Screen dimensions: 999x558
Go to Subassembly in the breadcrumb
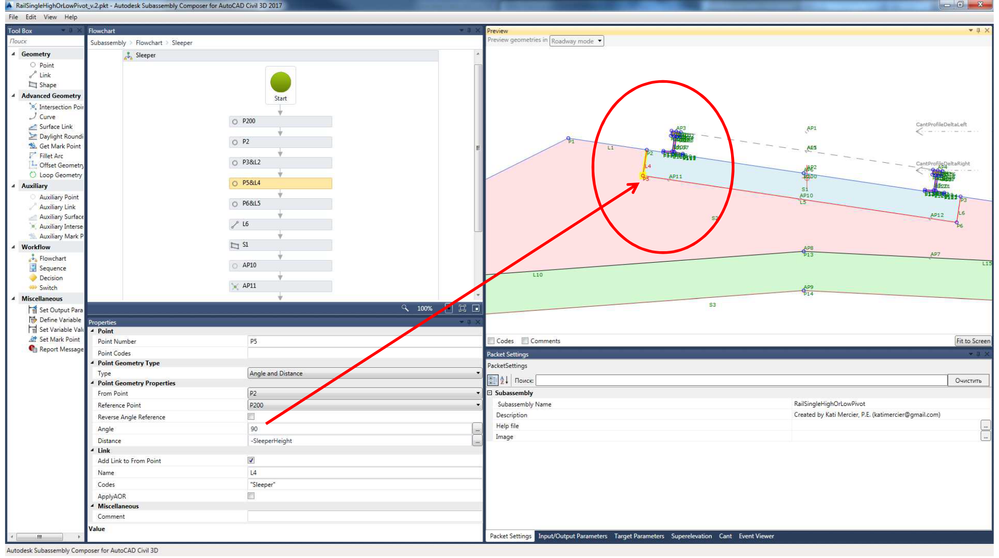(x=108, y=43)
